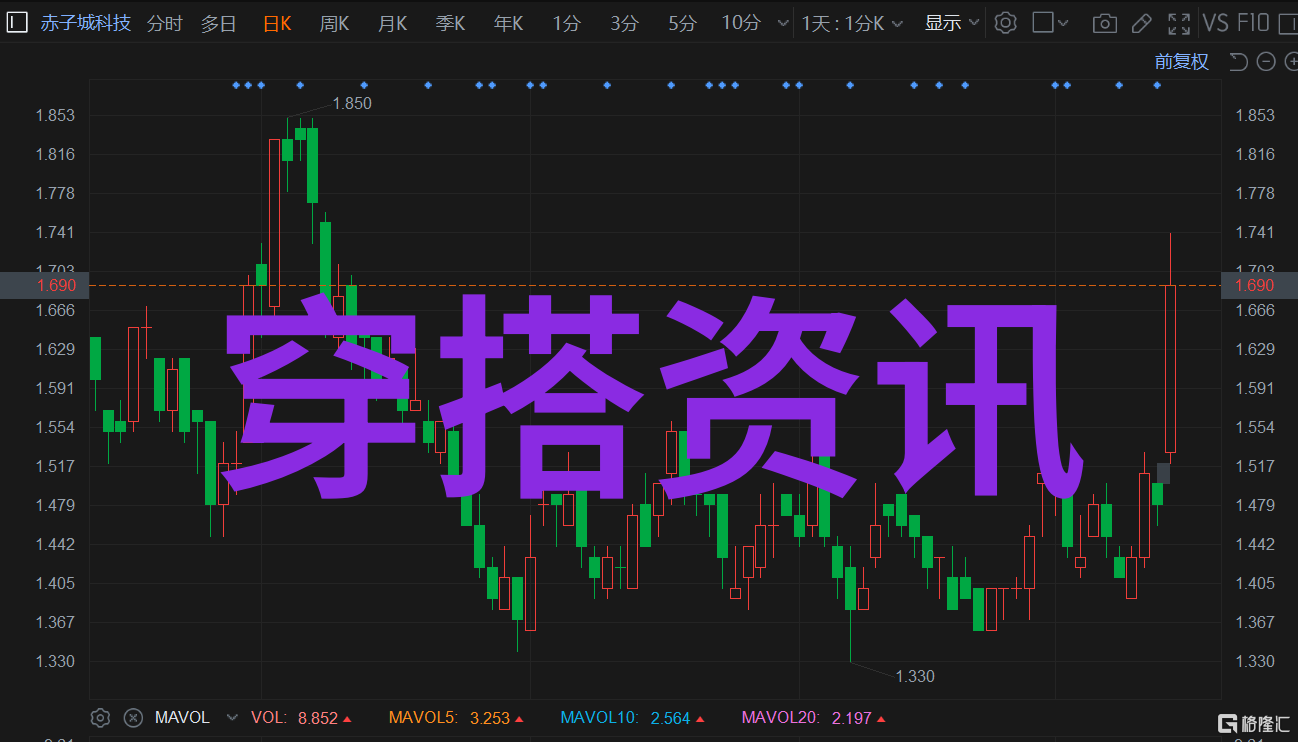Screen dimensions: 1298x742
Task: Click the 1.853 label on right axis
Action: 1255,115
